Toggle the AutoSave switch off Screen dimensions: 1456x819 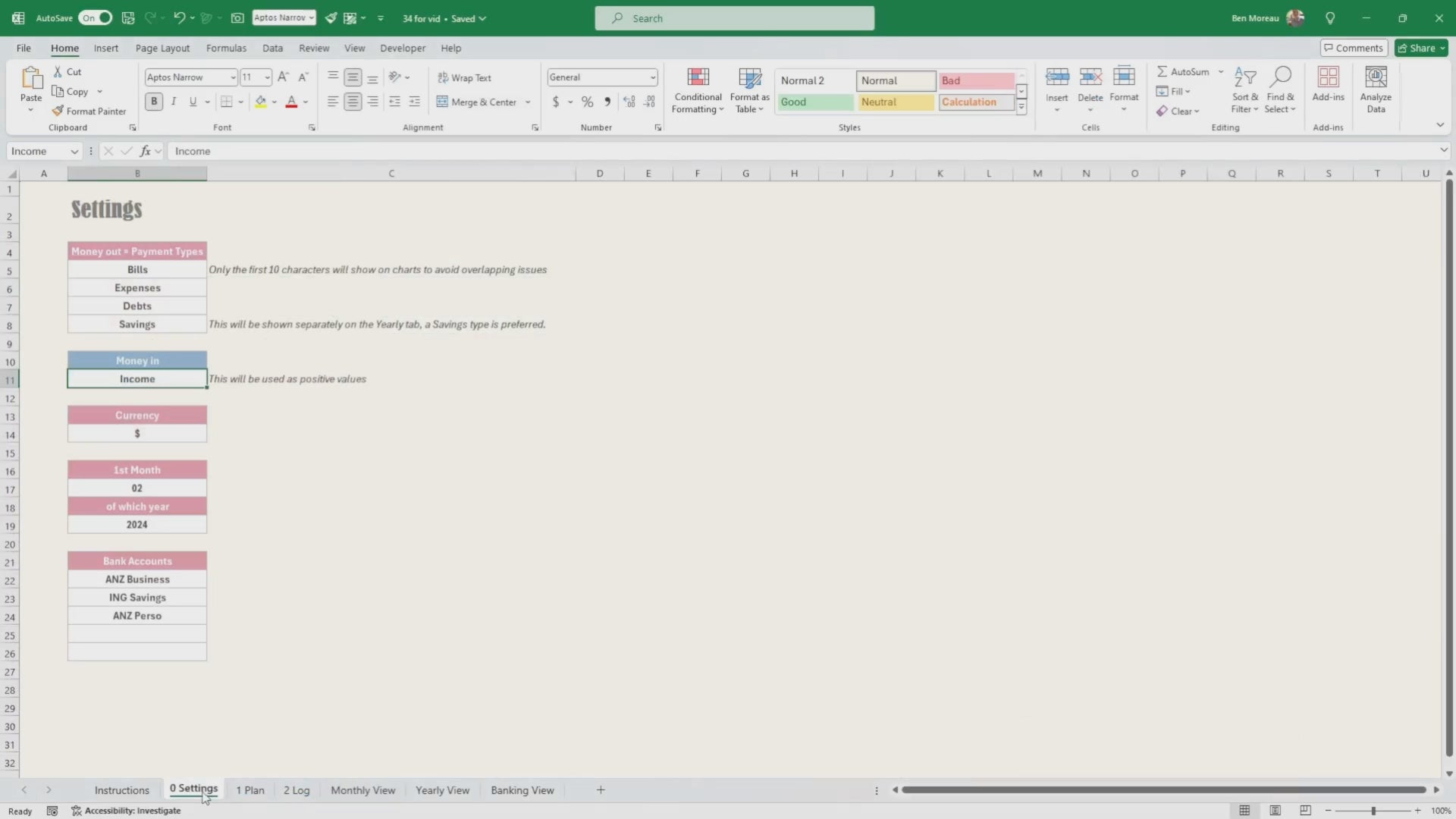[x=96, y=17]
